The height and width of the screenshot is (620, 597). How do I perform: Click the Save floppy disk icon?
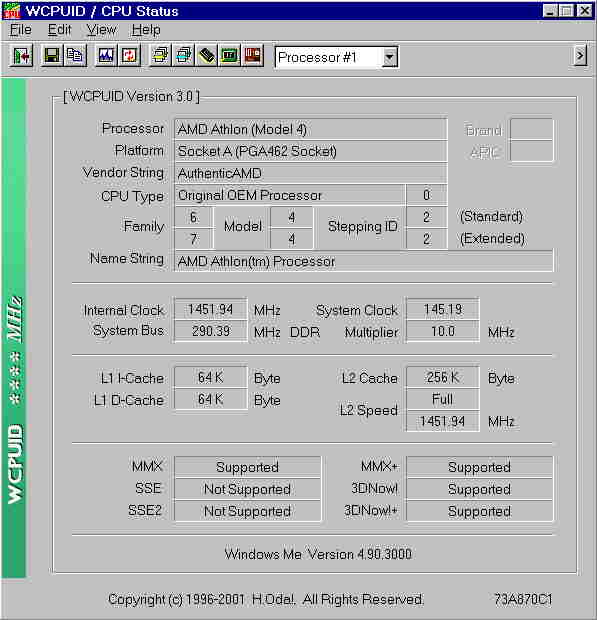(x=52, y=56)
